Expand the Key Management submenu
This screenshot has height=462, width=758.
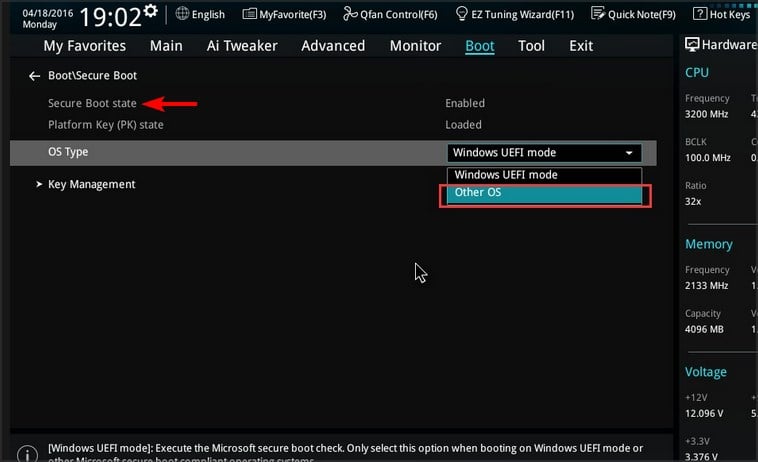[91, 184]
